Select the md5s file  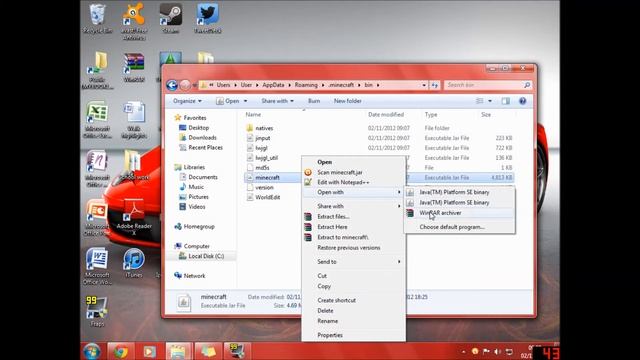[262, 168]
